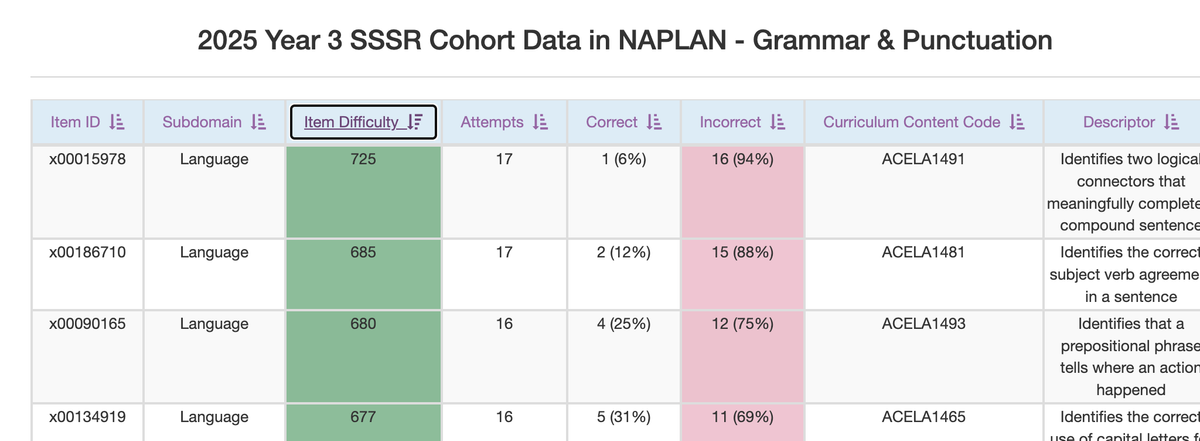Click curriculum code ACELA1493
This screenshot has width=1200, height=441.
pos(923,324)
